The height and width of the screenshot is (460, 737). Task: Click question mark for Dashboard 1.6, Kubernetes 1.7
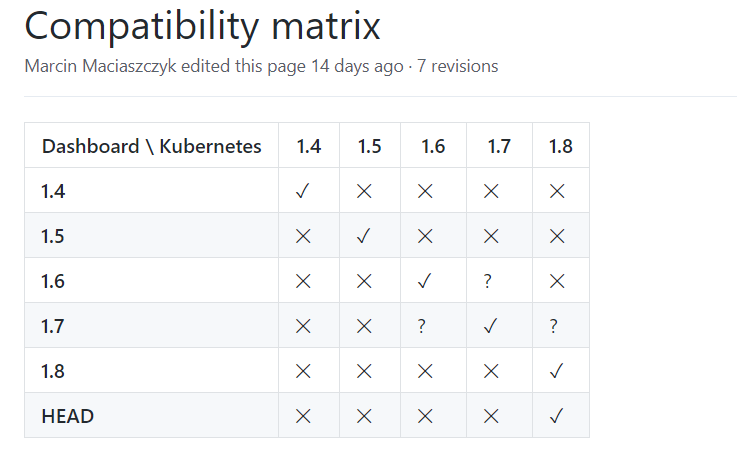coord(487,281)
